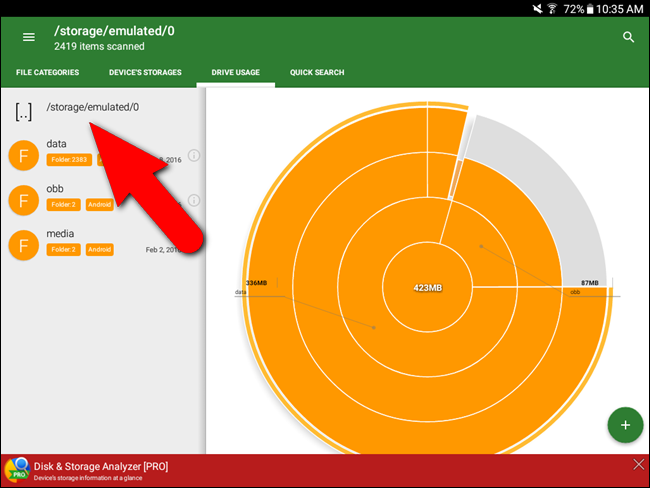This screenshot has width=650, height=488.
Task: Open the Quick Search tab
Action: (x=317, y=73)
